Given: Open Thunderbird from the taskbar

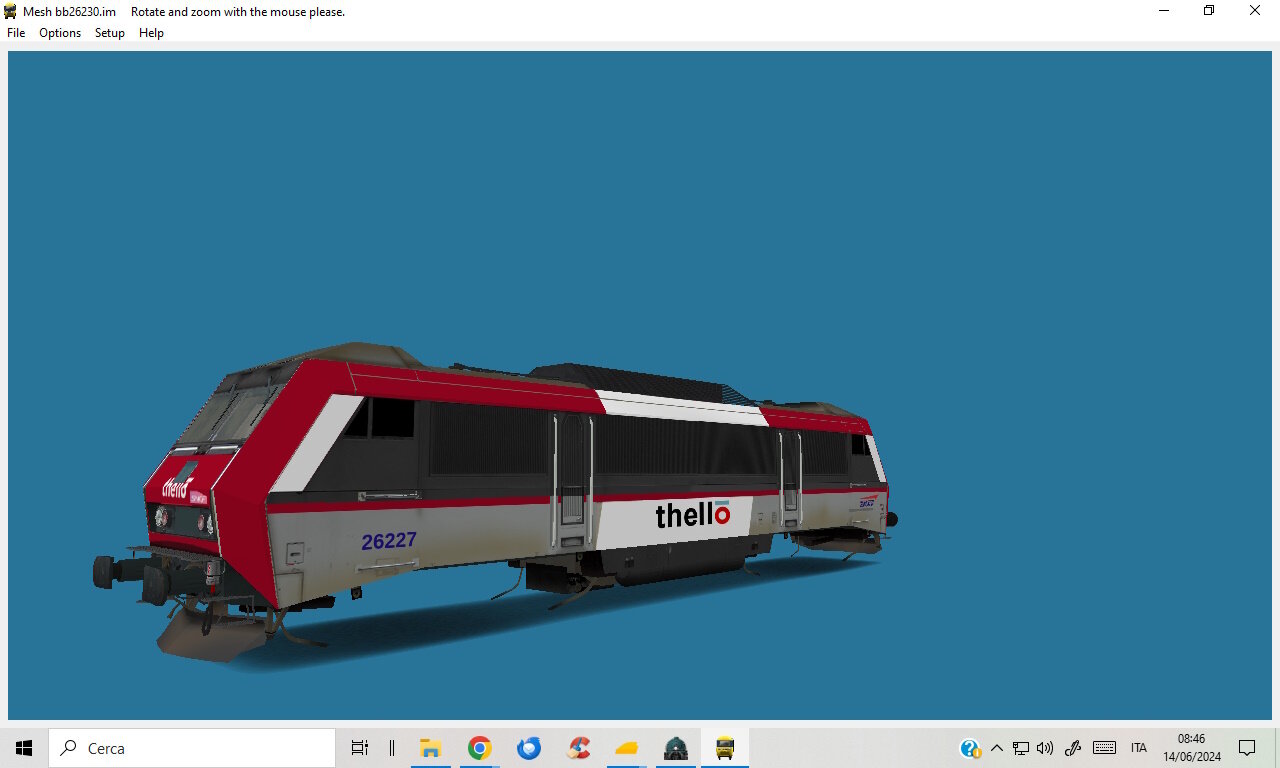Looking at the screenshot, I should [529, 748].
